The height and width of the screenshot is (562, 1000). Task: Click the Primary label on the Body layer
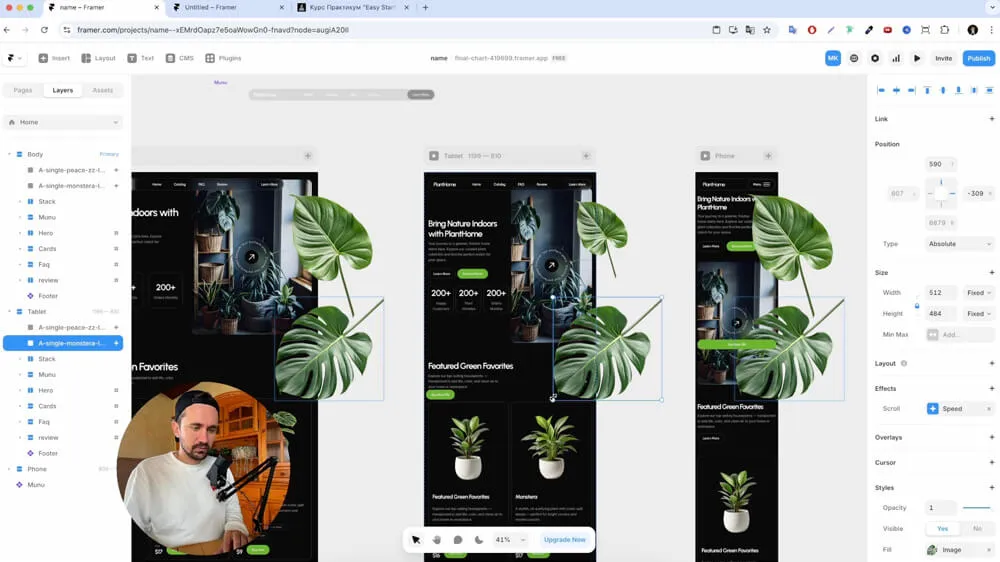[109, 154]
